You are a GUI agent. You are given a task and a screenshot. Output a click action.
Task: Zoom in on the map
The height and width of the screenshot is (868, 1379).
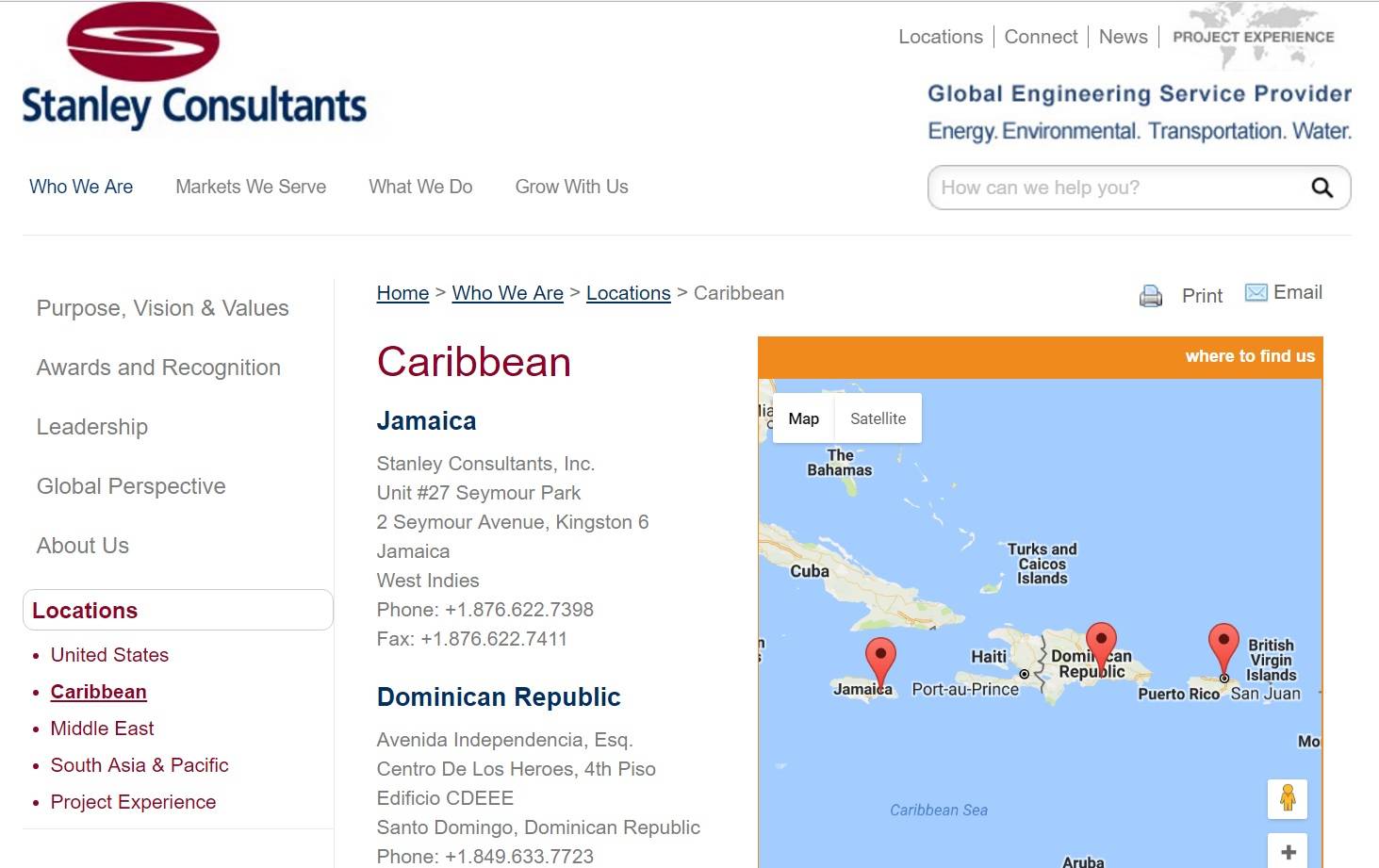[1288, 851]
